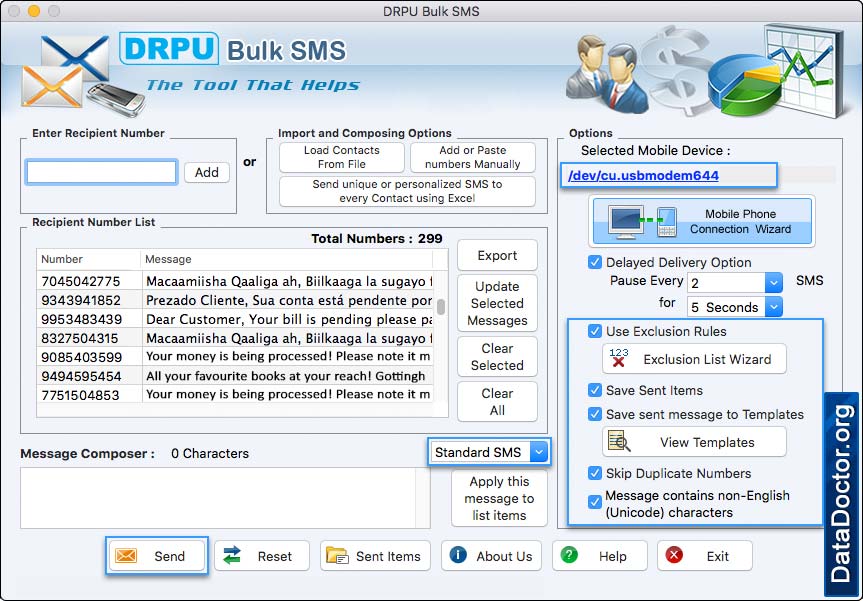Click Apply this message to list items
The height and width of the screenshot is (601, 863).
499,498
